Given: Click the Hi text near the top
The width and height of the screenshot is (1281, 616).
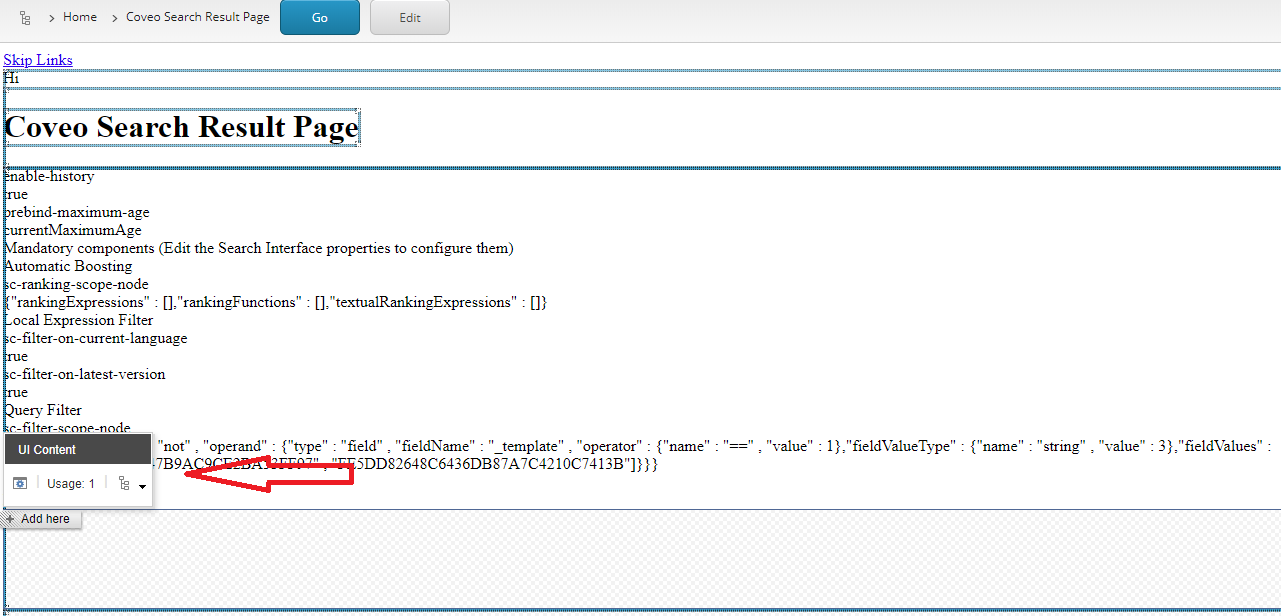Looking at the screenshot, I should pyautogui.click(x=11, y=78).
